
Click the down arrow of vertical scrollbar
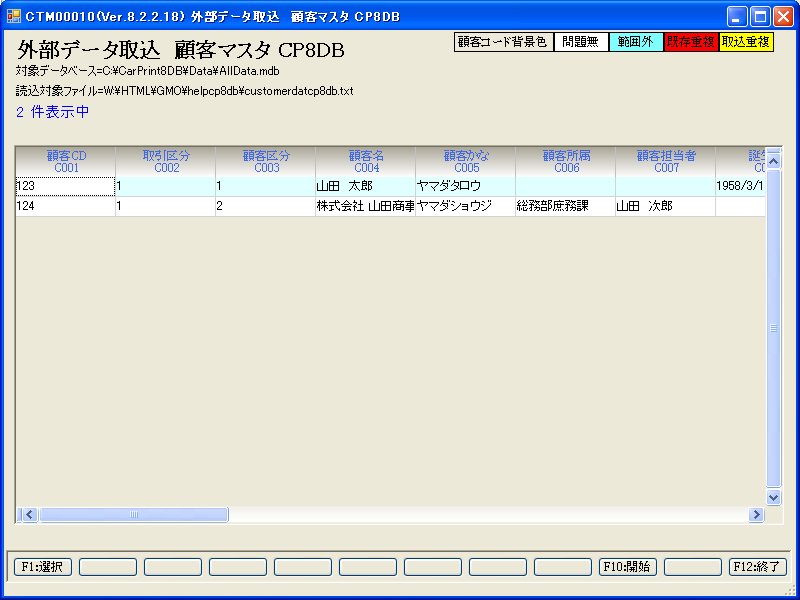pyautogui.click(x=773, y=496)
